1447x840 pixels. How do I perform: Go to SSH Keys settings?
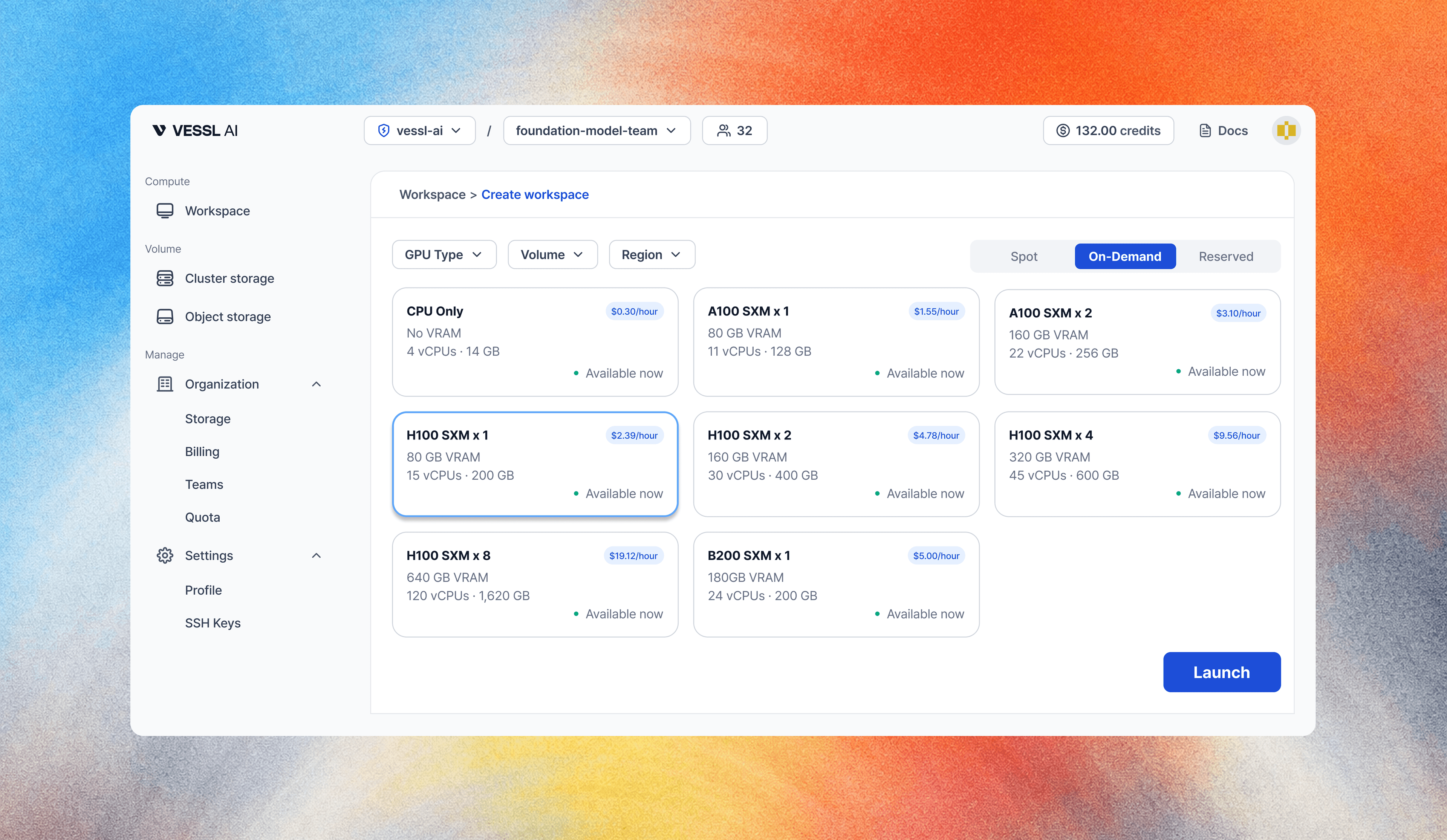(213, 623)
